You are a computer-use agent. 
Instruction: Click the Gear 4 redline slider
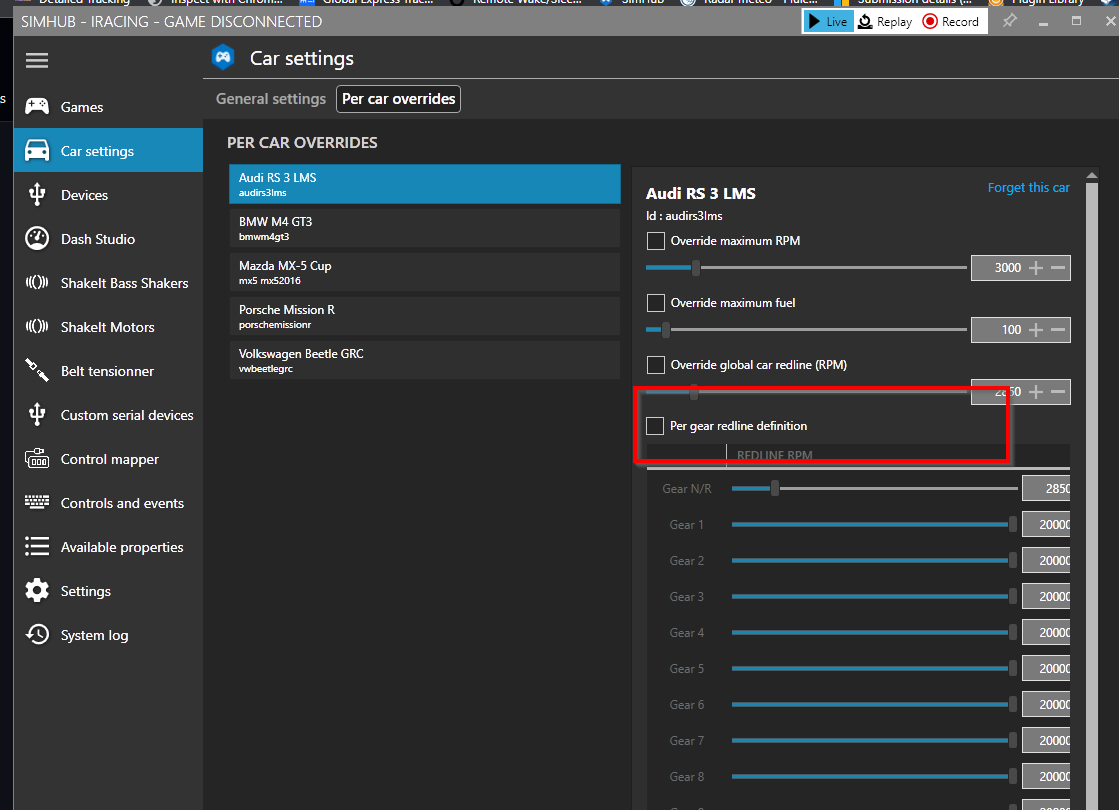click(x=874, y=632)
